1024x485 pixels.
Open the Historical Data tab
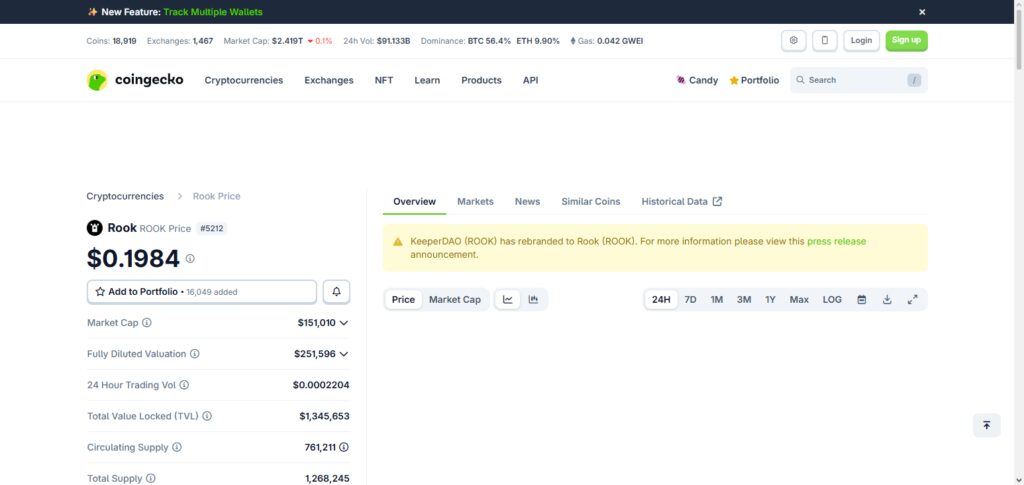pyautogui.click(x=681, y=202)
